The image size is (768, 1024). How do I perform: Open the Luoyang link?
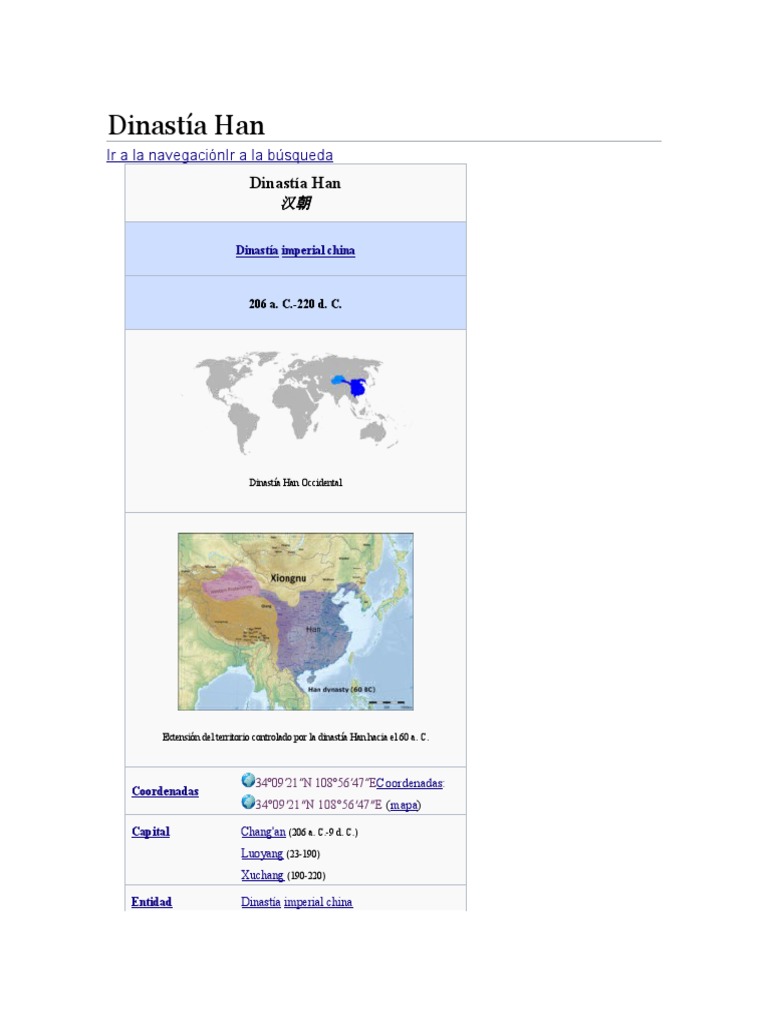tap(262, 854)
